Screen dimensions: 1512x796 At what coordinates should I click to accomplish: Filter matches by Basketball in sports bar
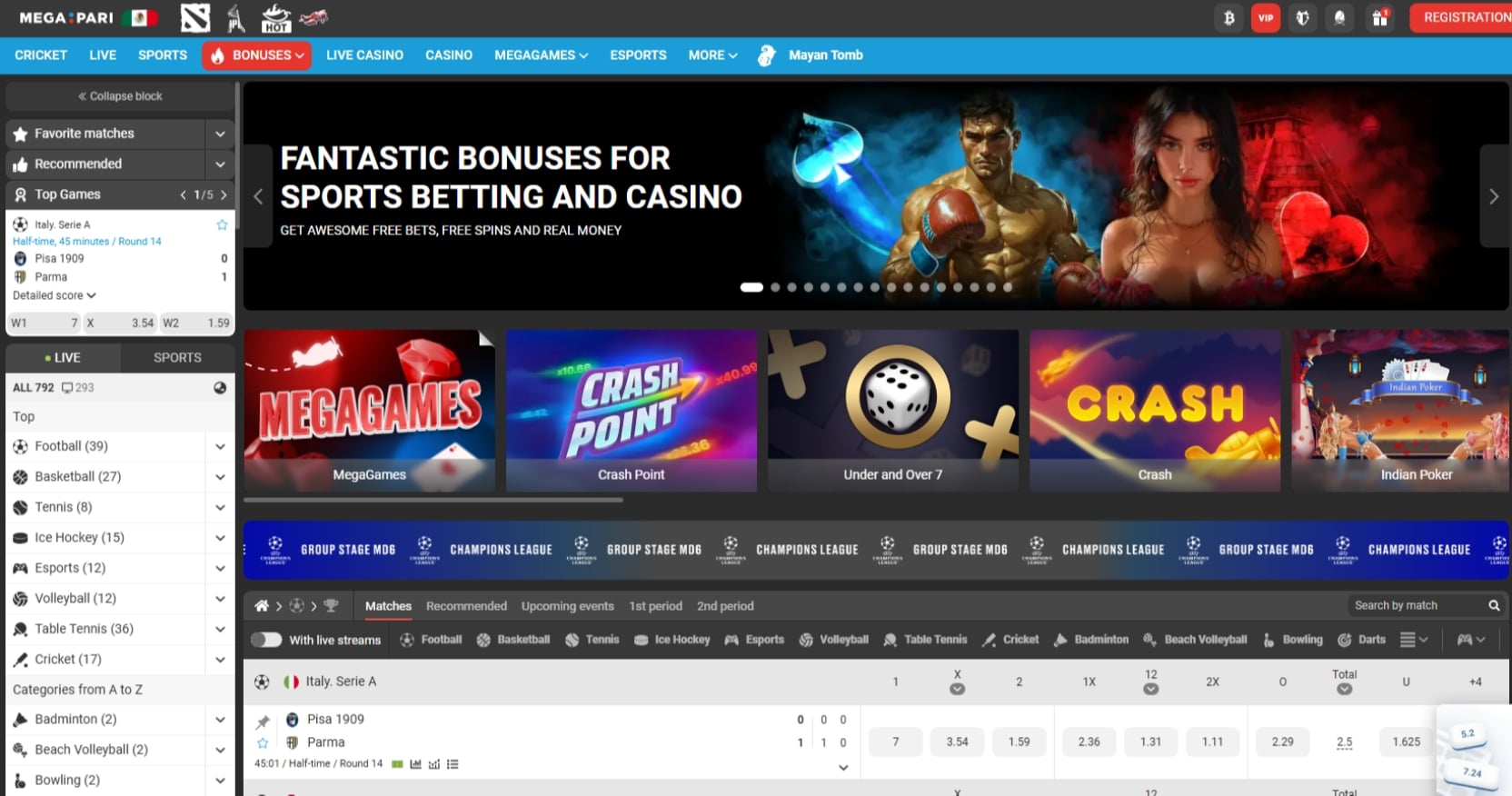click(x=513, y=640)
